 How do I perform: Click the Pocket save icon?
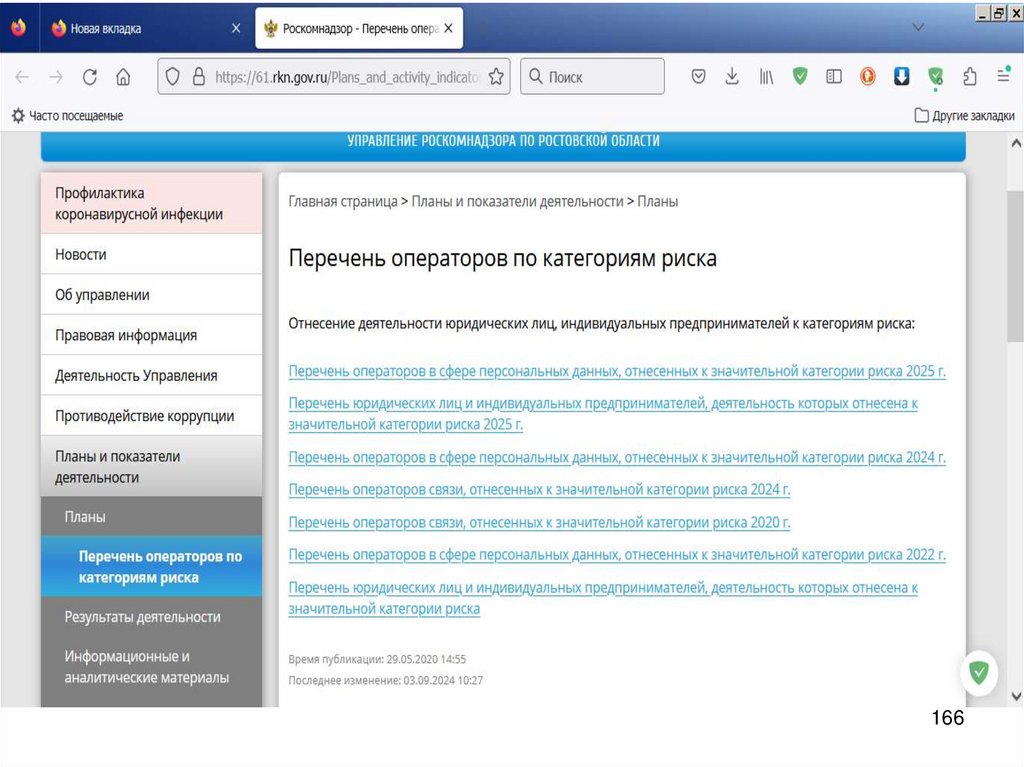pos(699,77)
